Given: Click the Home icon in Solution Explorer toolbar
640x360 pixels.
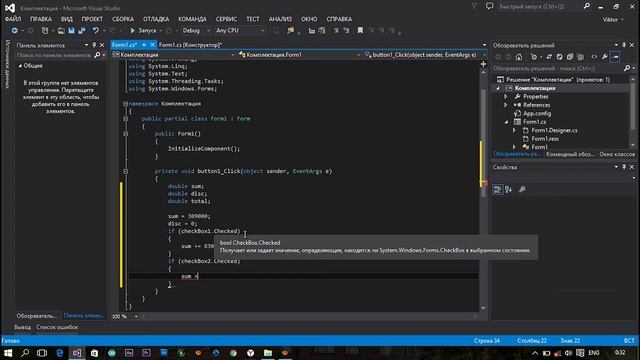Looking at the screenshot, I should 519,57.
